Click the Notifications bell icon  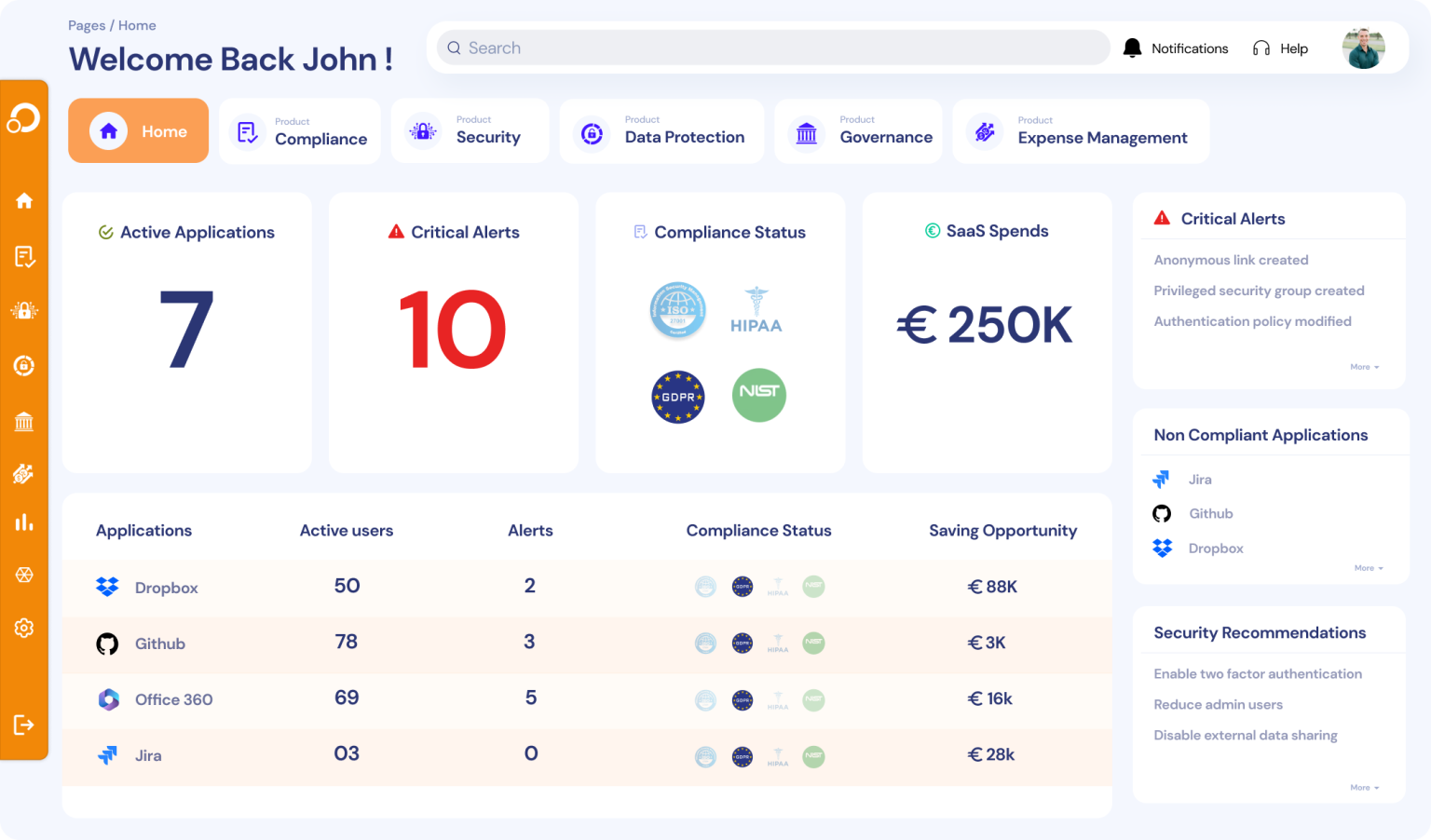pos(1132,48)
